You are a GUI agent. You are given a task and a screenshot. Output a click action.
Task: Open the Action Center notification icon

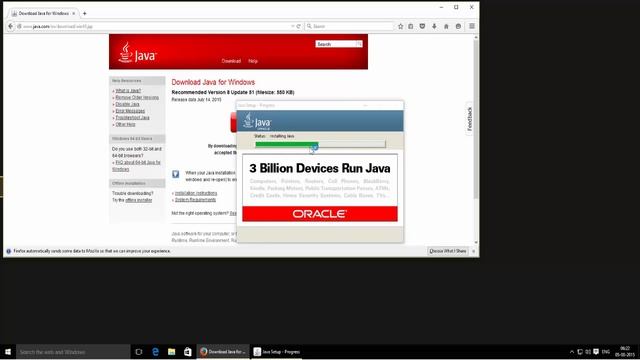[x=596, y=352]
